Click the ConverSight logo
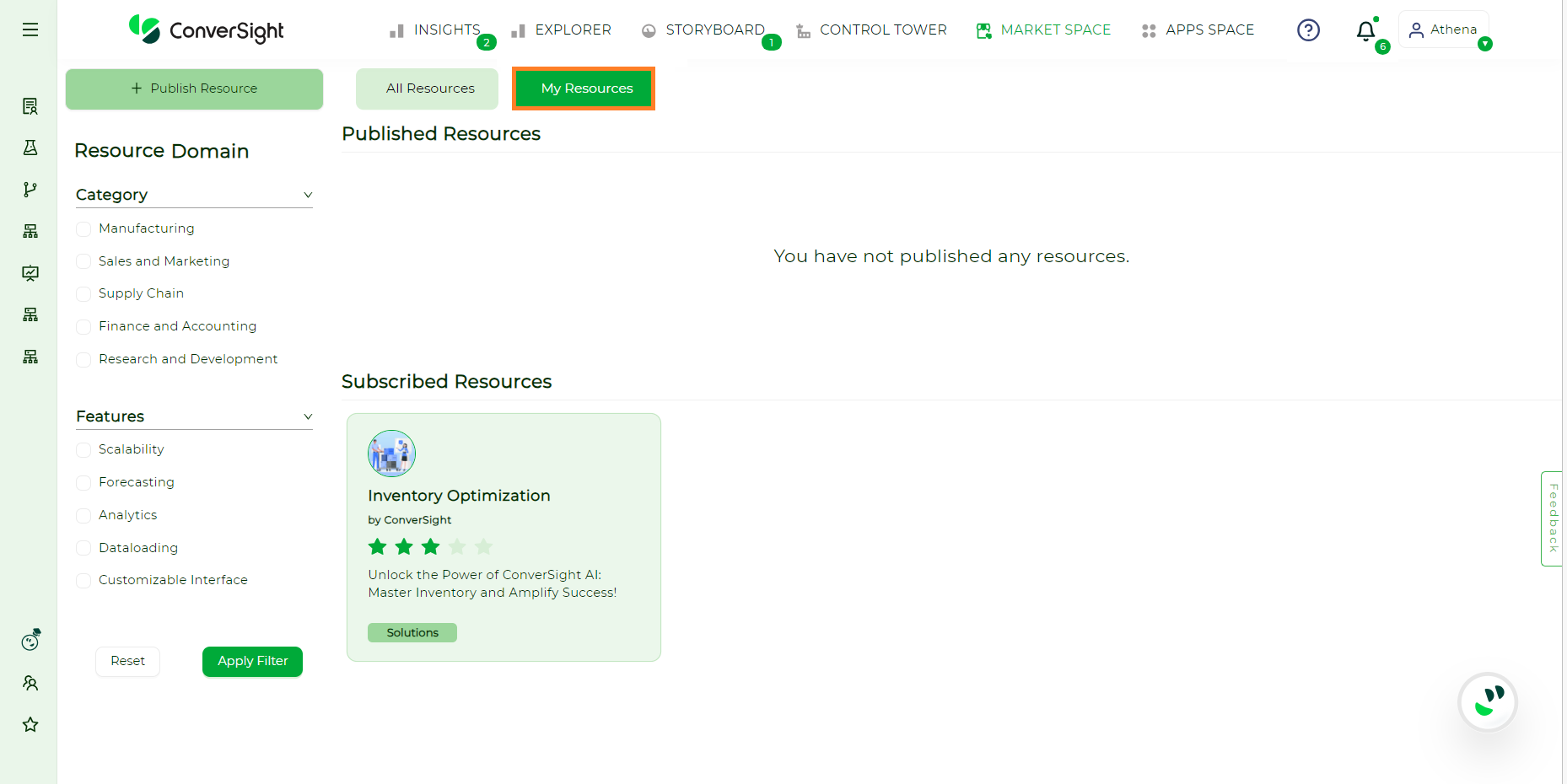The image size is (1567, 784). (207, 30)
